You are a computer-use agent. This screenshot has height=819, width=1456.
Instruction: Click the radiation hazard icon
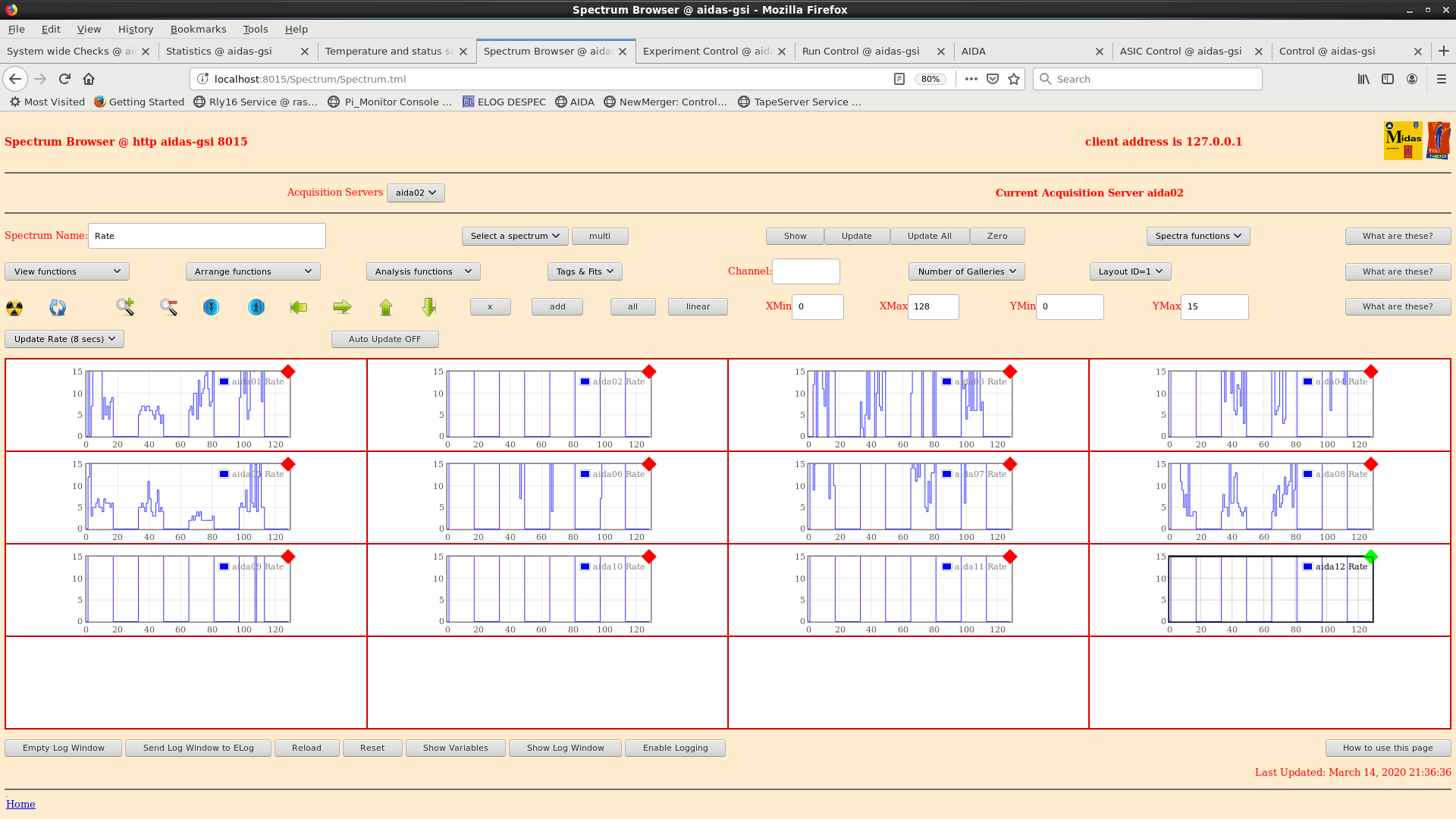pos(14,307)
